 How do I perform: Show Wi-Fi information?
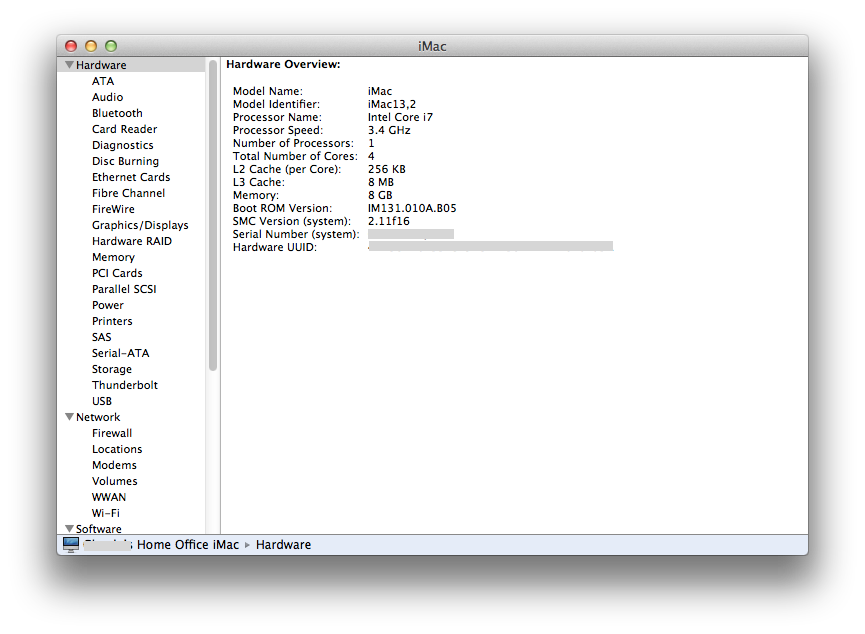[106, 513]
